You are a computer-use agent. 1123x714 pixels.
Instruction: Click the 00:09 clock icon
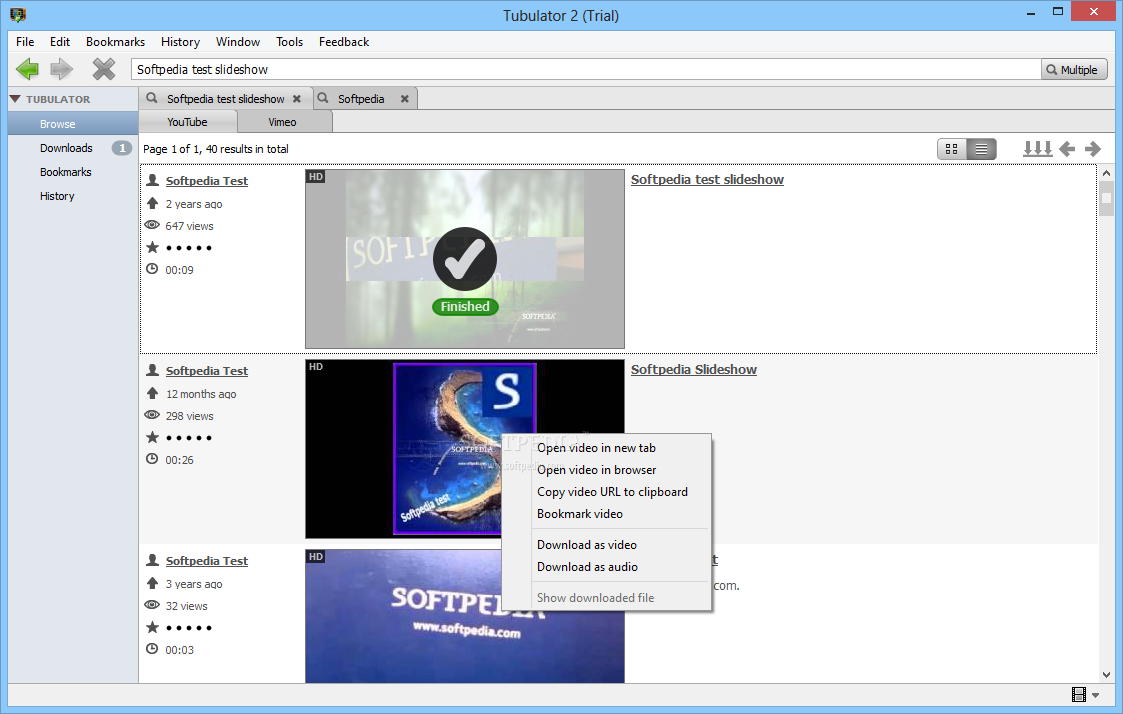(x=152, y=269)
